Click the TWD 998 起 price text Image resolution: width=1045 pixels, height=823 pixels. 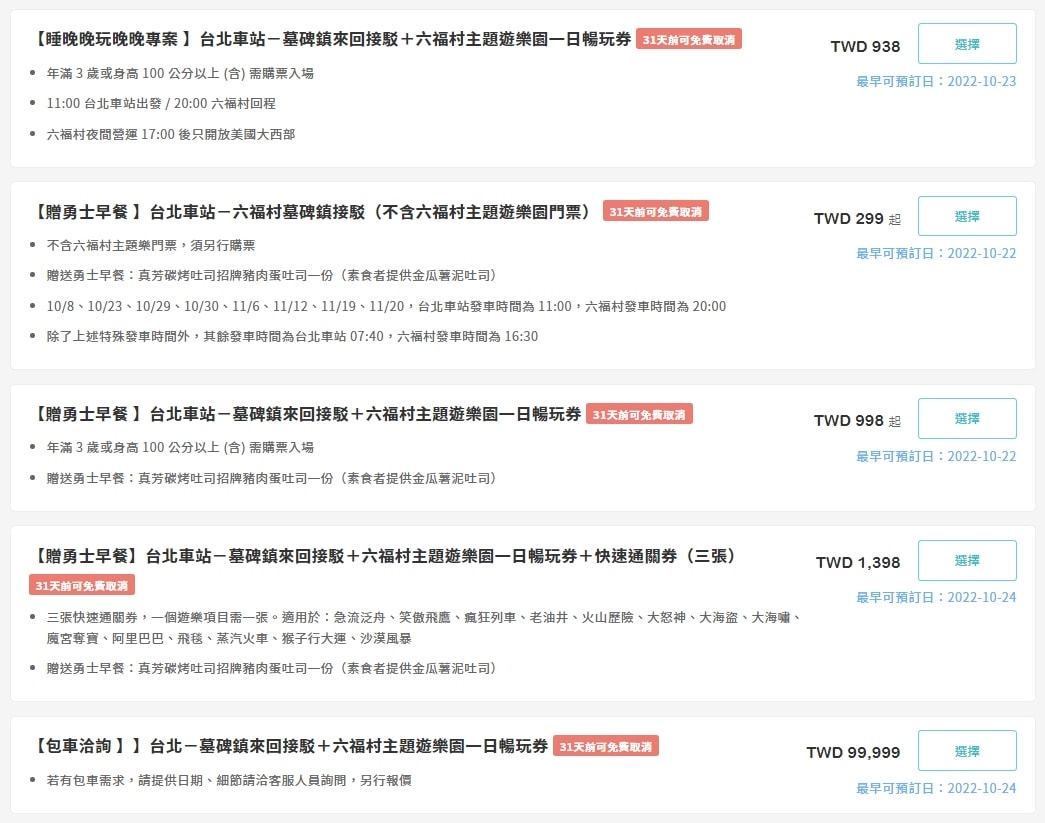click(x=857, y=420)
